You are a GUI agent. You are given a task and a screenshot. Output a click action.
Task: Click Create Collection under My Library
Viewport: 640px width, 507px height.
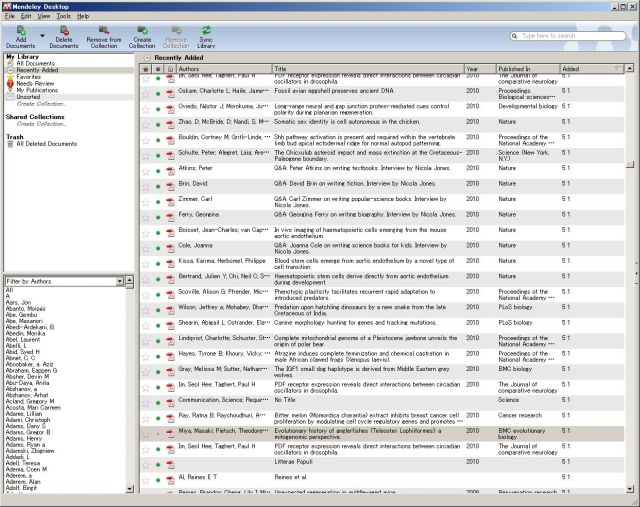click(41, 104)
